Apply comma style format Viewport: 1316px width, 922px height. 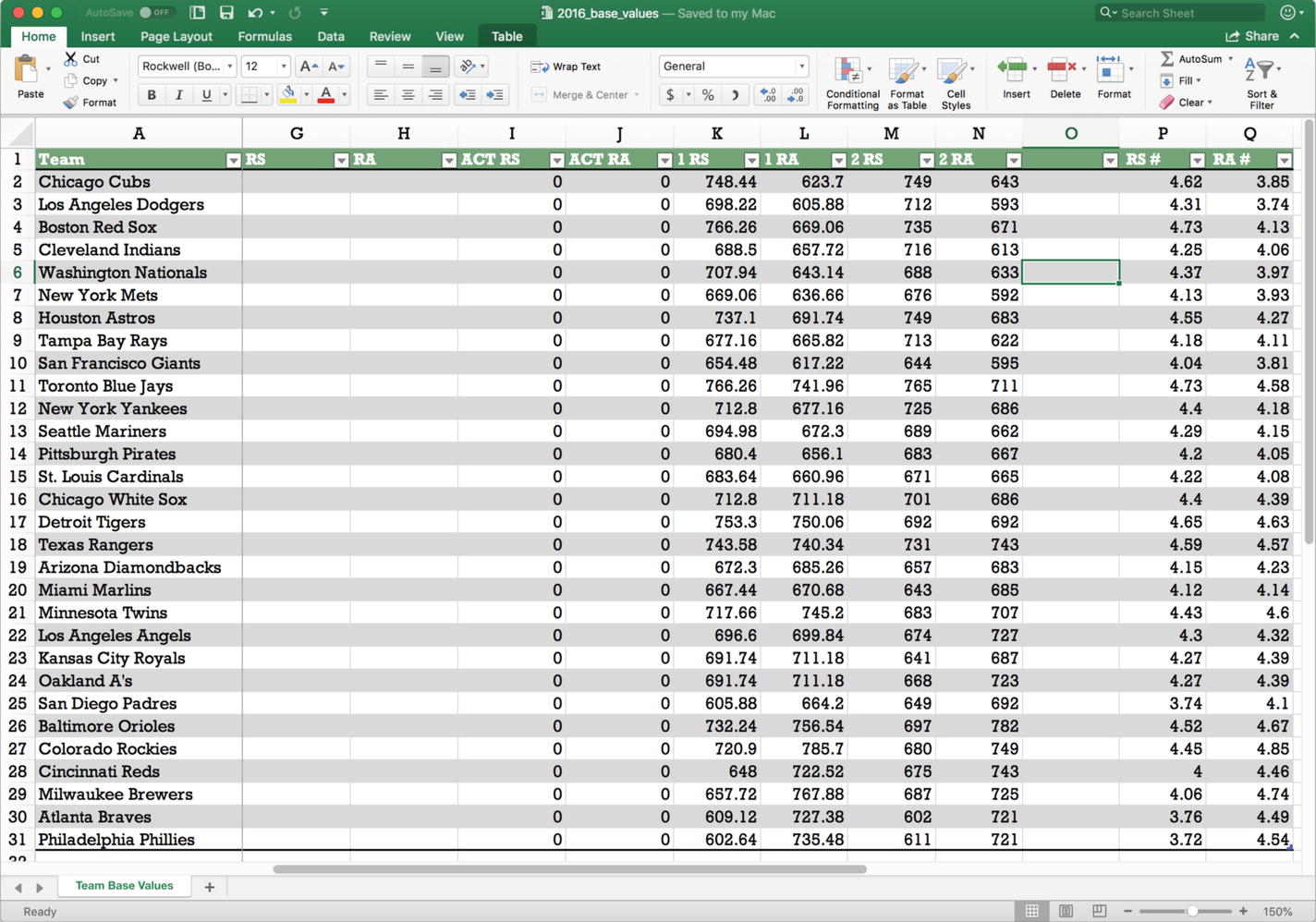tap(735, 94)
